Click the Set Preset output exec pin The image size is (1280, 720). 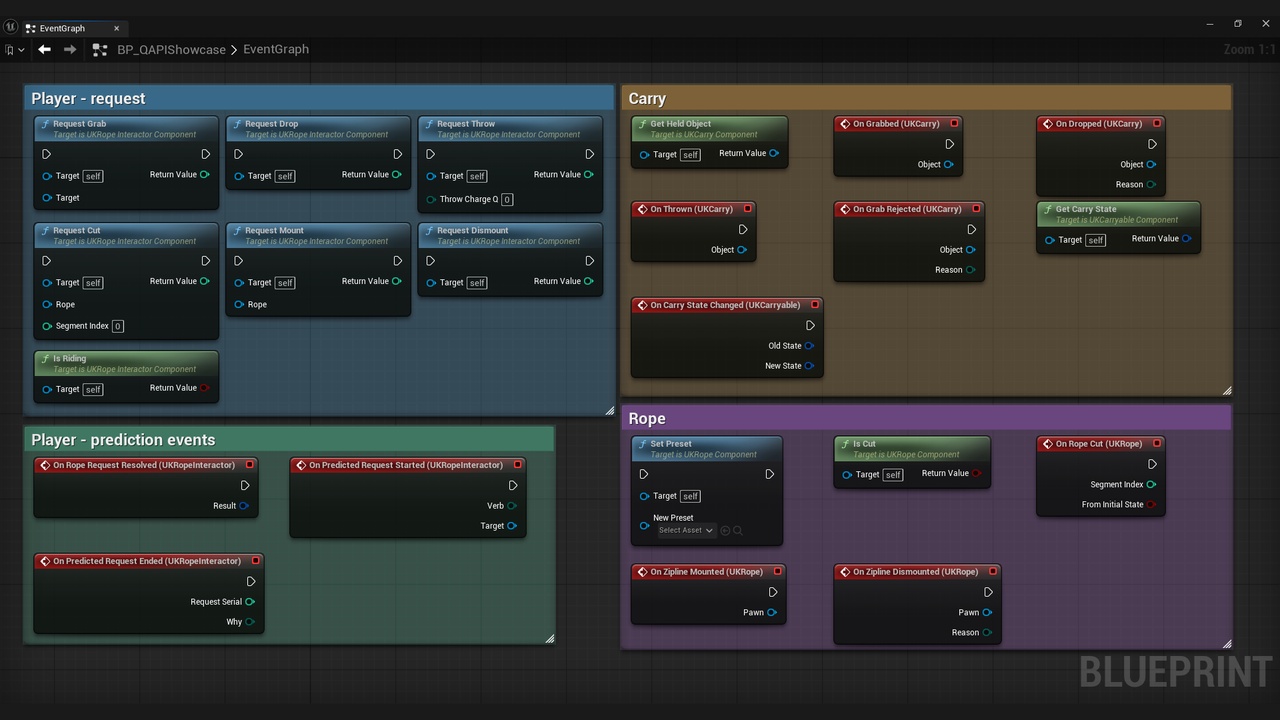click(x=769, y=474)
